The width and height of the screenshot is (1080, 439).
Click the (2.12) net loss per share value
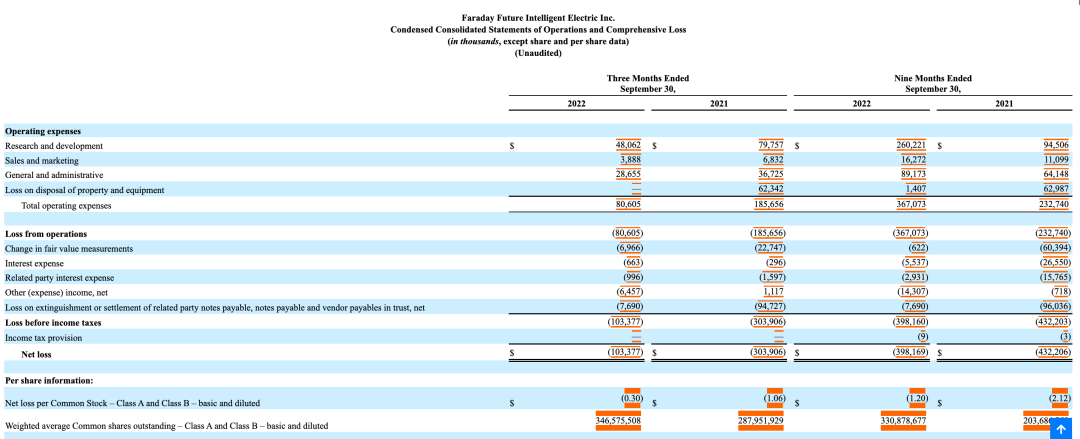(1062, 398)
